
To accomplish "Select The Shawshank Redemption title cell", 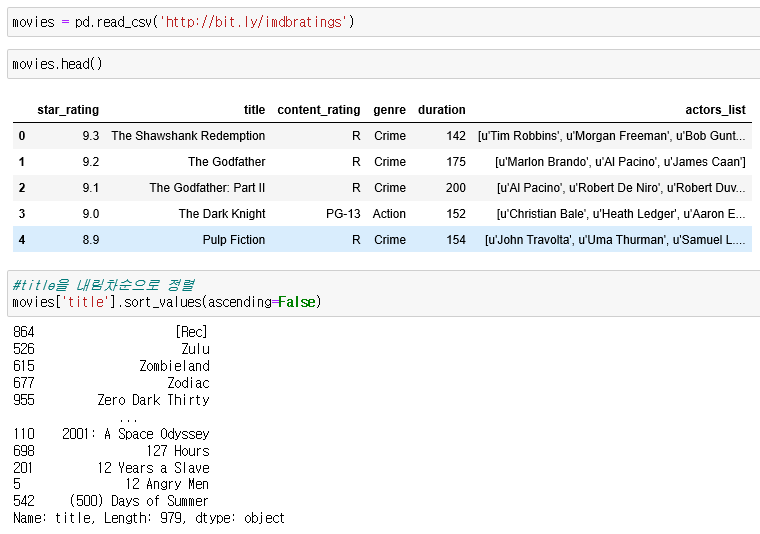I will click(x=188, y=136).
